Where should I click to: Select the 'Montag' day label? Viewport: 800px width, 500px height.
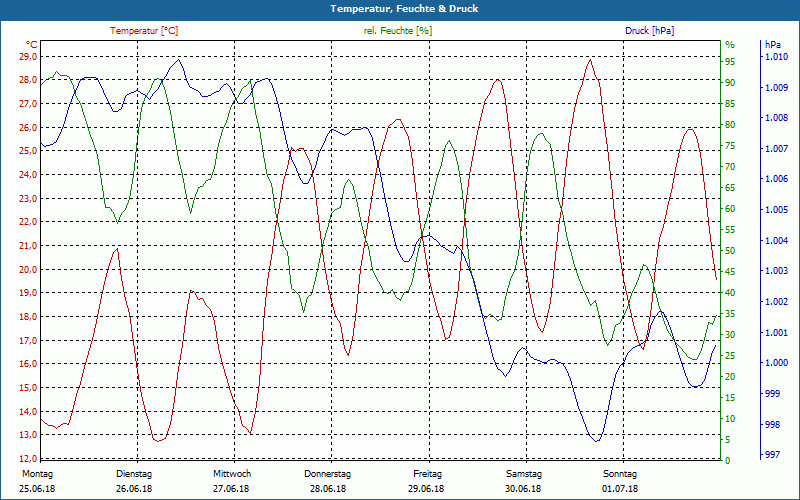tap(37, 474)
